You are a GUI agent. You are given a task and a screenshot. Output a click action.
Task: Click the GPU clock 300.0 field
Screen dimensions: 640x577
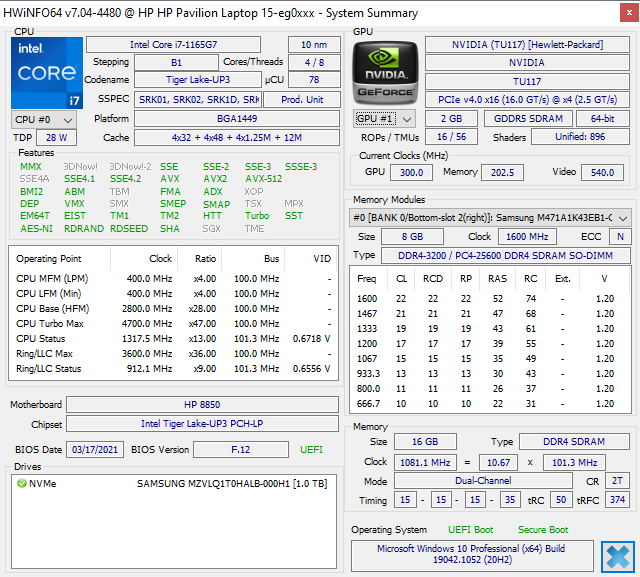[411, 173]
